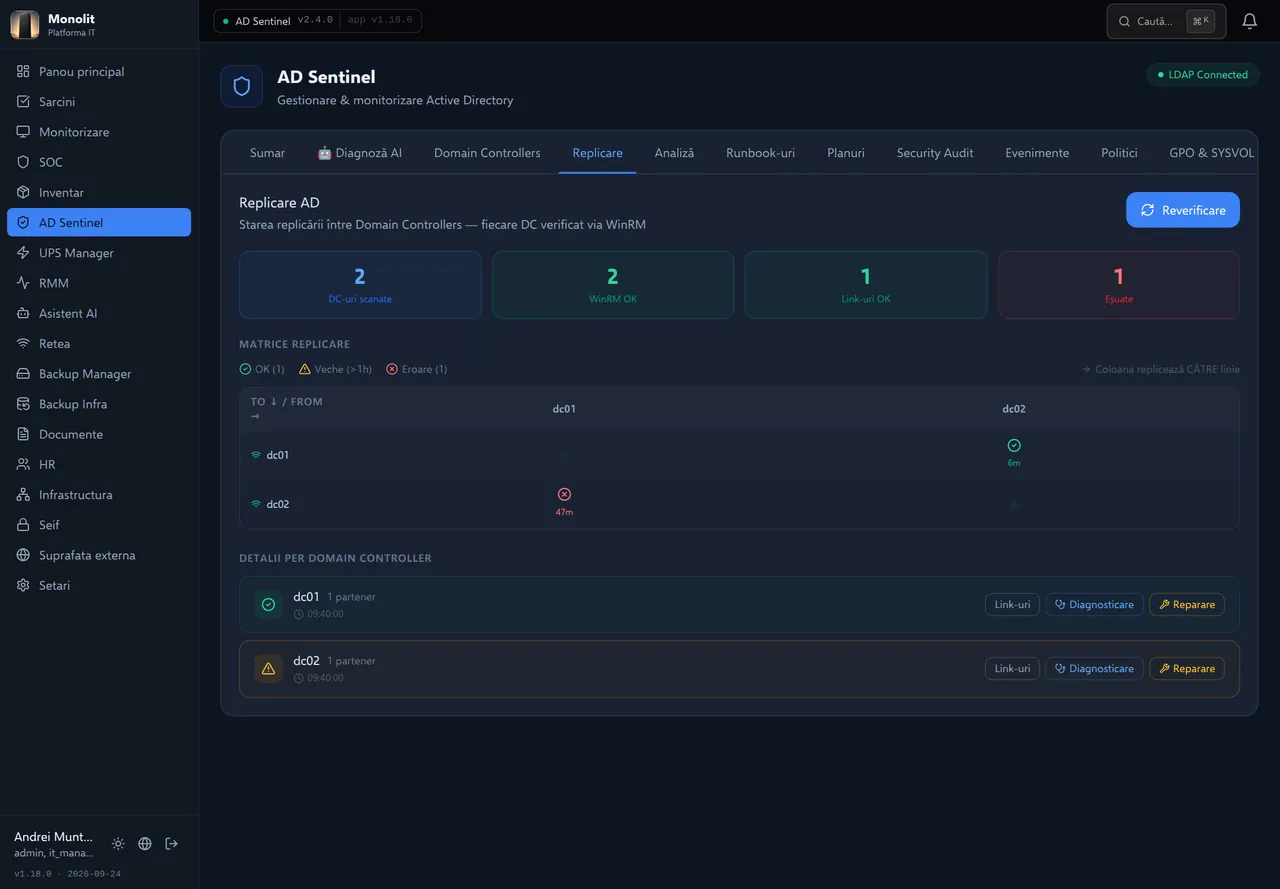
Task: Run Diagnosticare for dc02
Action: (1094, 668)
